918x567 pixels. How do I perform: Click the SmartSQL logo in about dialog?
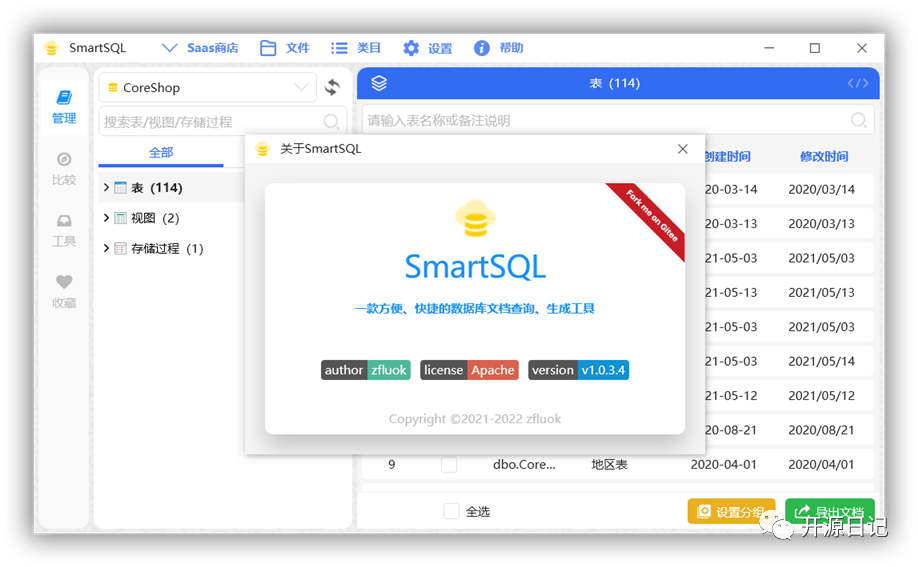[x=475, y=218]
